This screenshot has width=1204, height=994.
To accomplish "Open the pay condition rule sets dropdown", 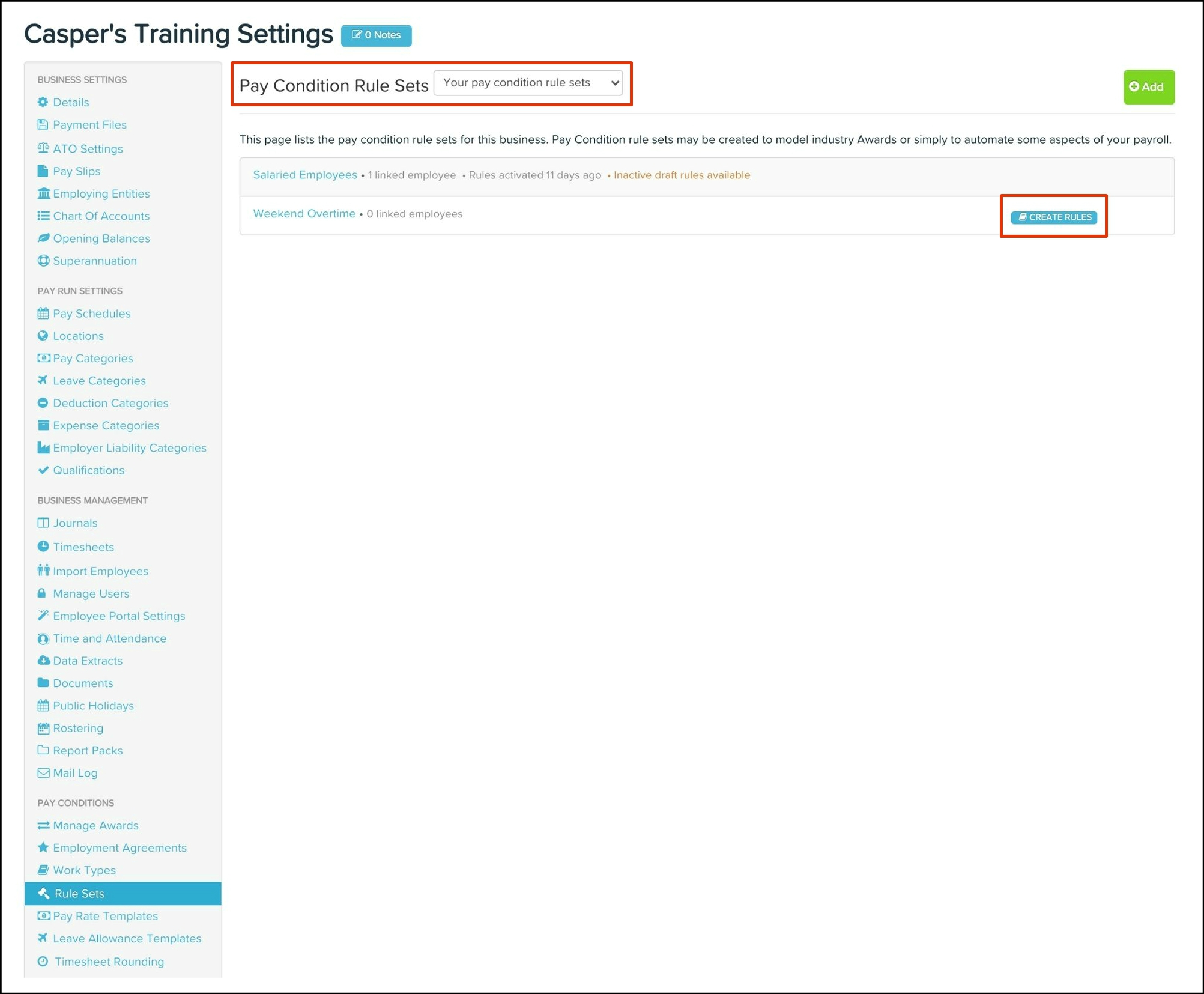I will click(528, 83).
